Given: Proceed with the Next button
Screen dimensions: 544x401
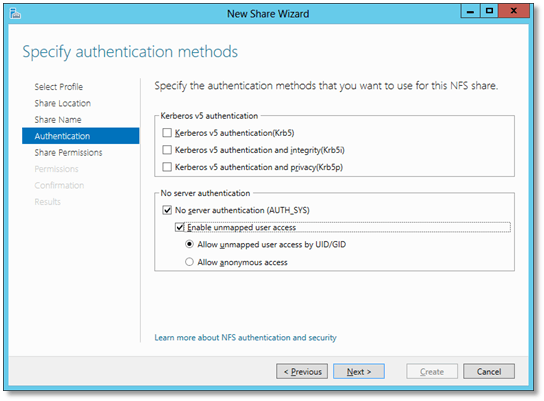Looking at the screenshot, I should point(359,372).
